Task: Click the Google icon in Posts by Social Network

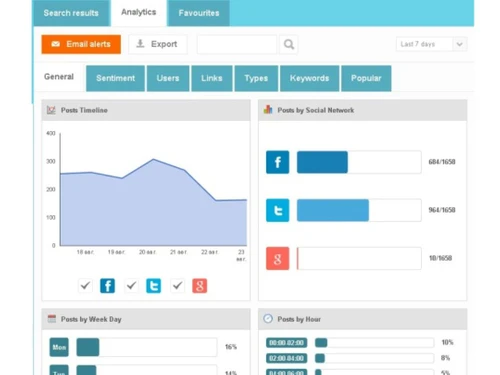Action: [277, 258]
